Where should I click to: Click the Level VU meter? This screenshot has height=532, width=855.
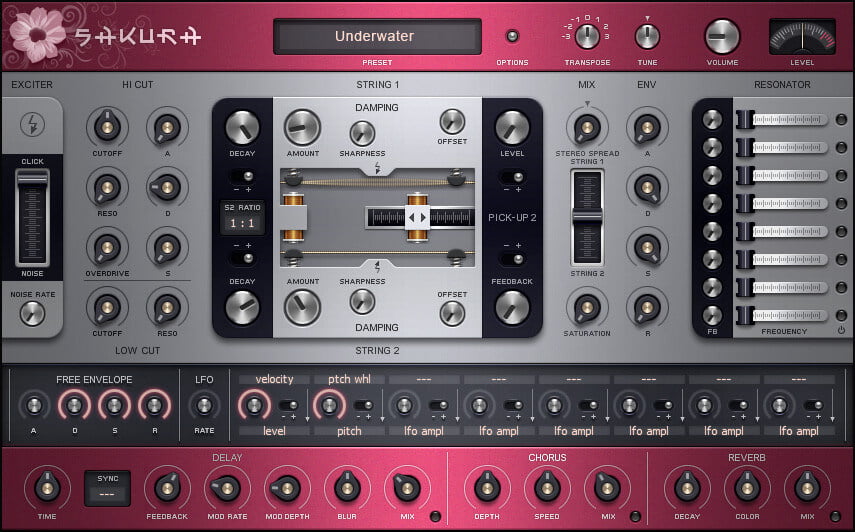802,37
